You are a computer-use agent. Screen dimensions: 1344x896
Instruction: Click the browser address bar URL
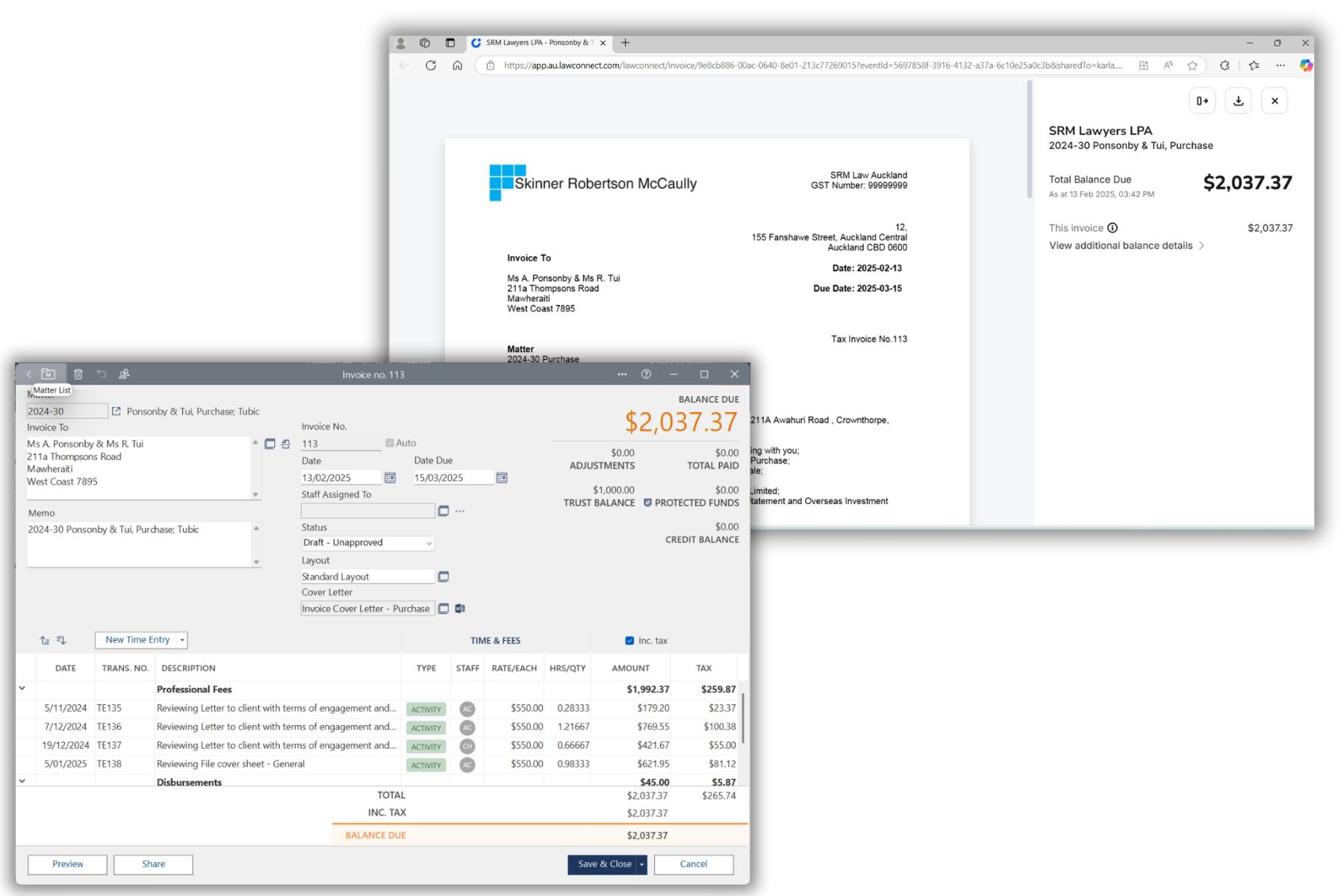[x=812, y=66]
